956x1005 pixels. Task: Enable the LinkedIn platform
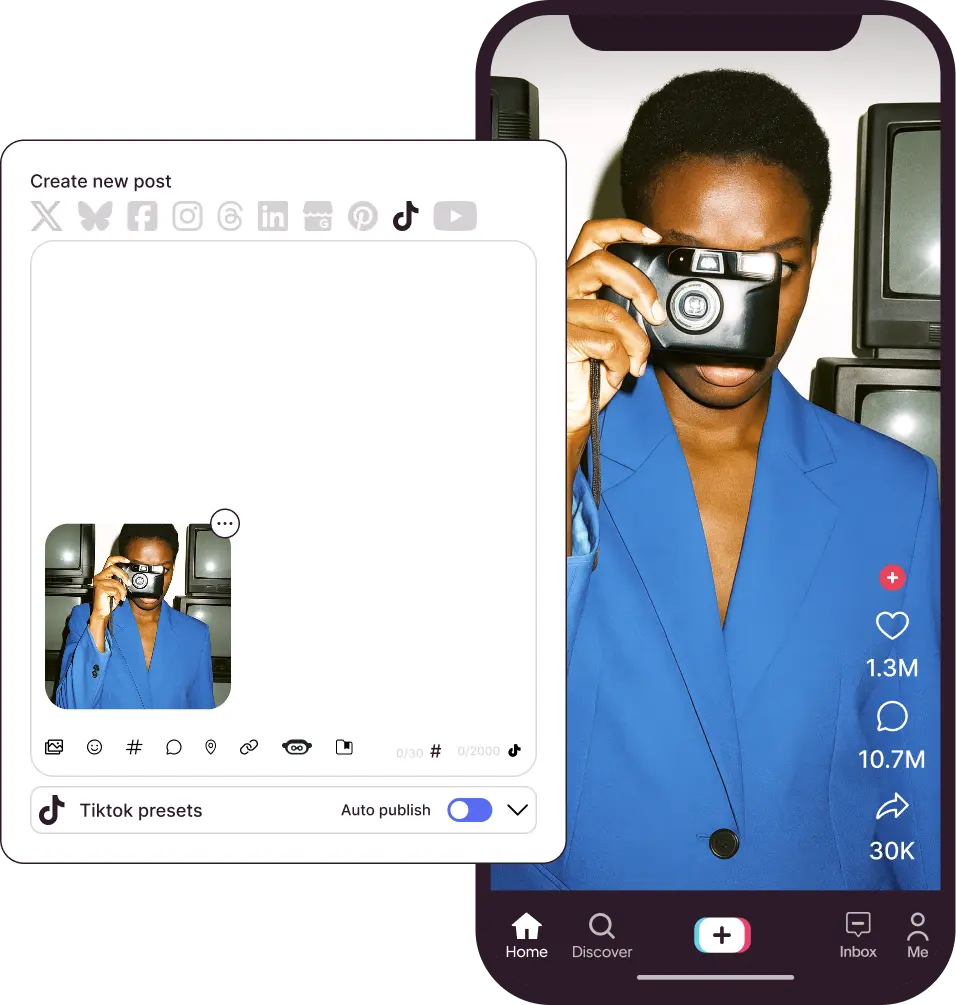272,216
